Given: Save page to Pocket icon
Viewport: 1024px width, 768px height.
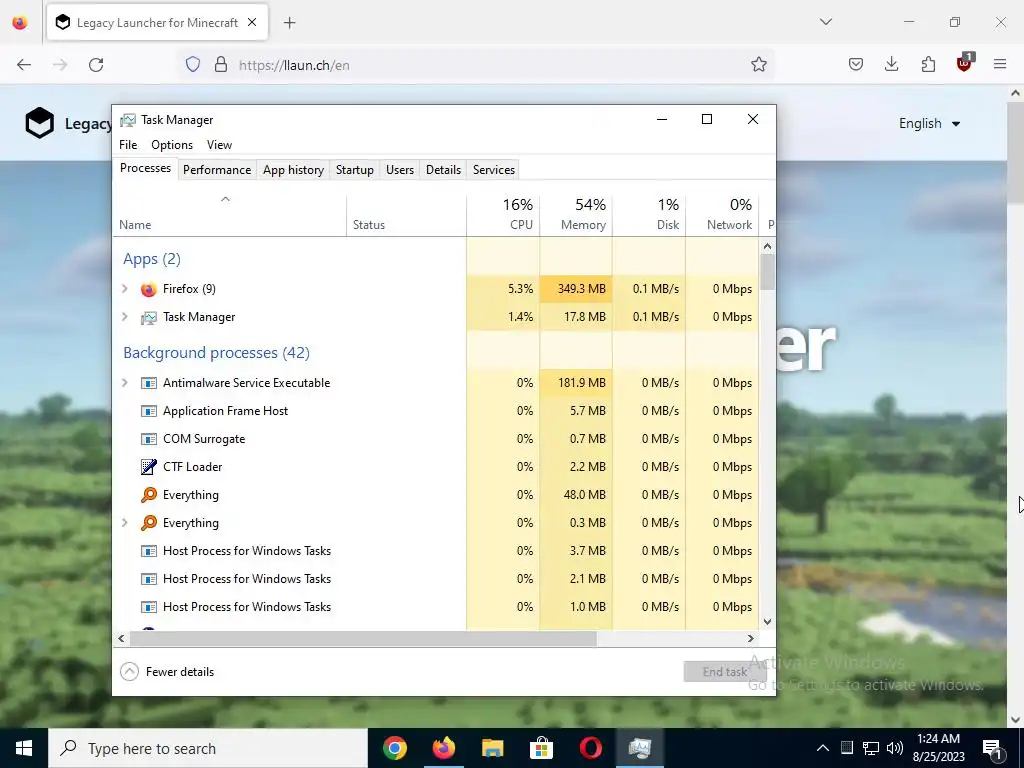Looking at the screenshot, I should pyautogui.click(x=856, y=64).
